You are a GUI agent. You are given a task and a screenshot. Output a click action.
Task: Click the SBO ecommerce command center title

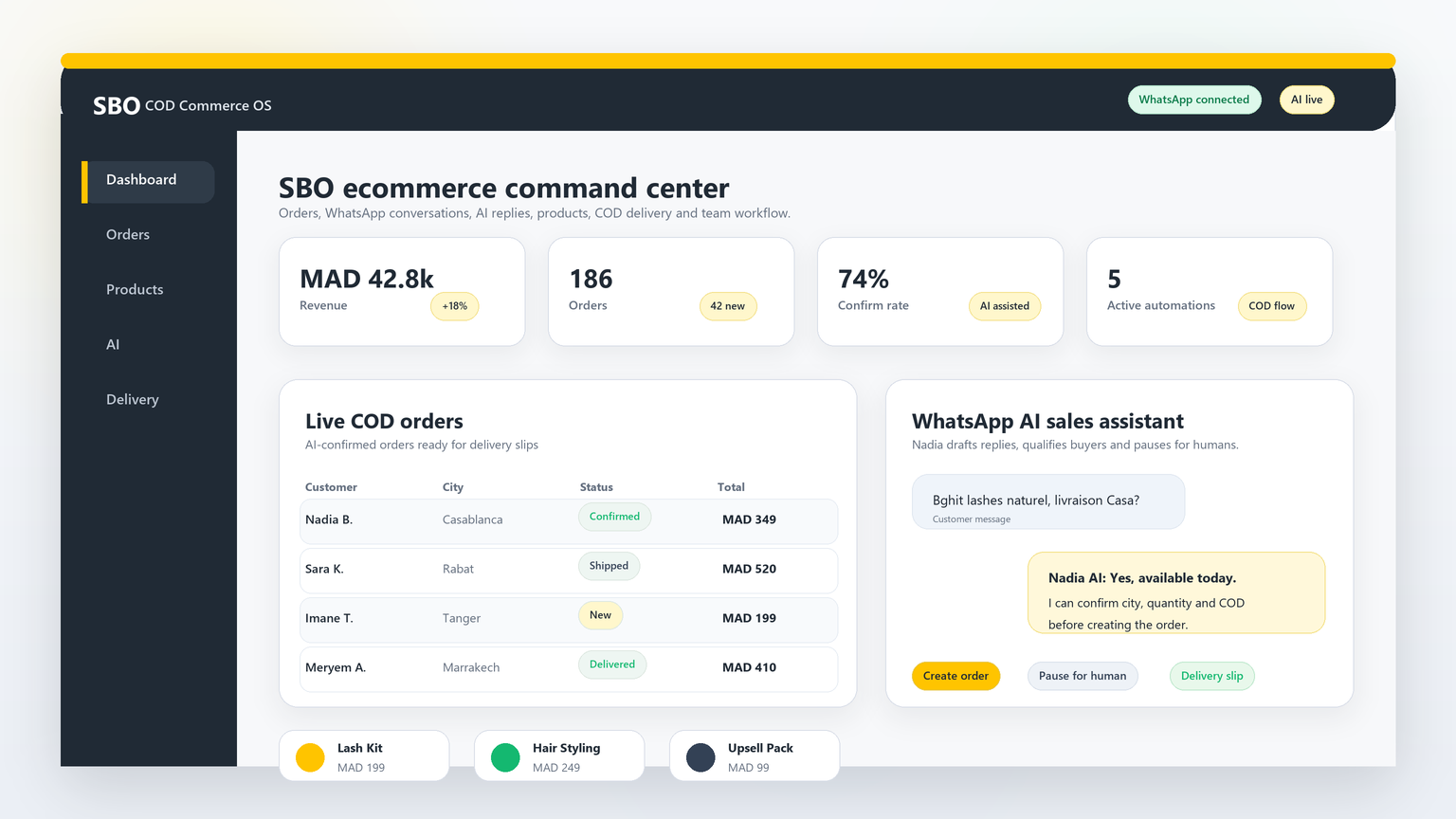[x=503, y=188]
